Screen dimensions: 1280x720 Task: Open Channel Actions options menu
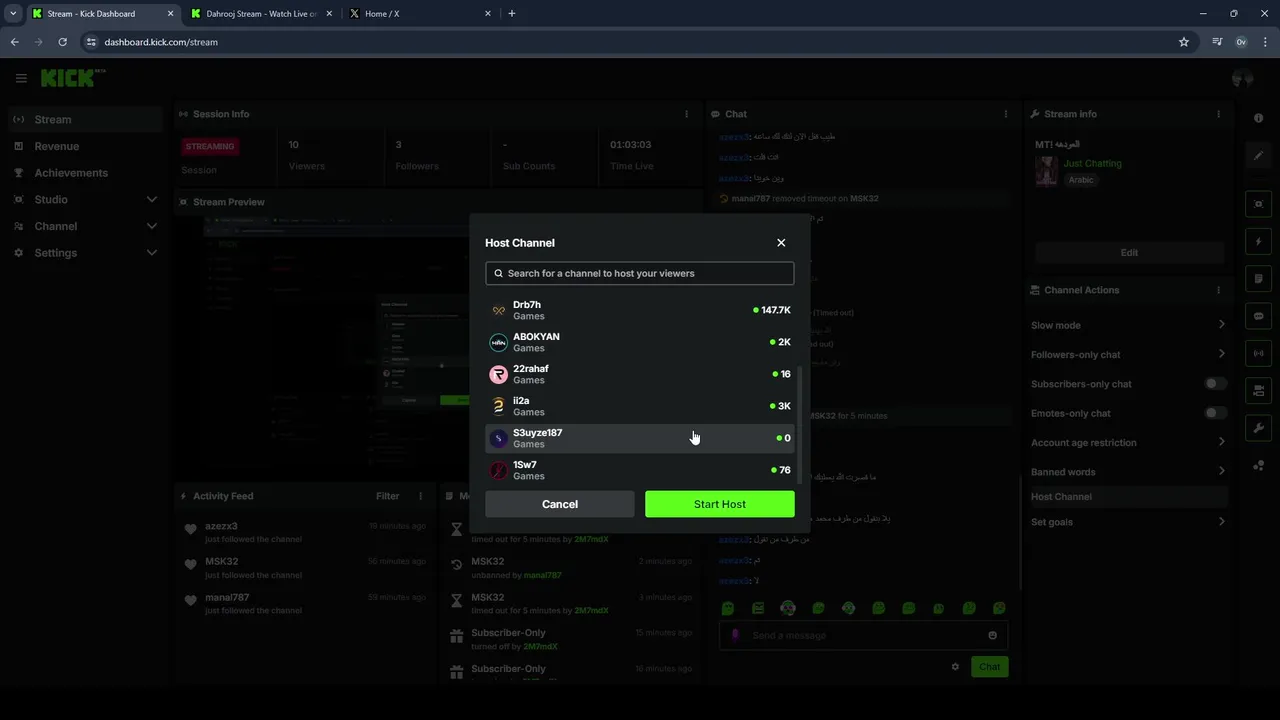pos(1218,290)
